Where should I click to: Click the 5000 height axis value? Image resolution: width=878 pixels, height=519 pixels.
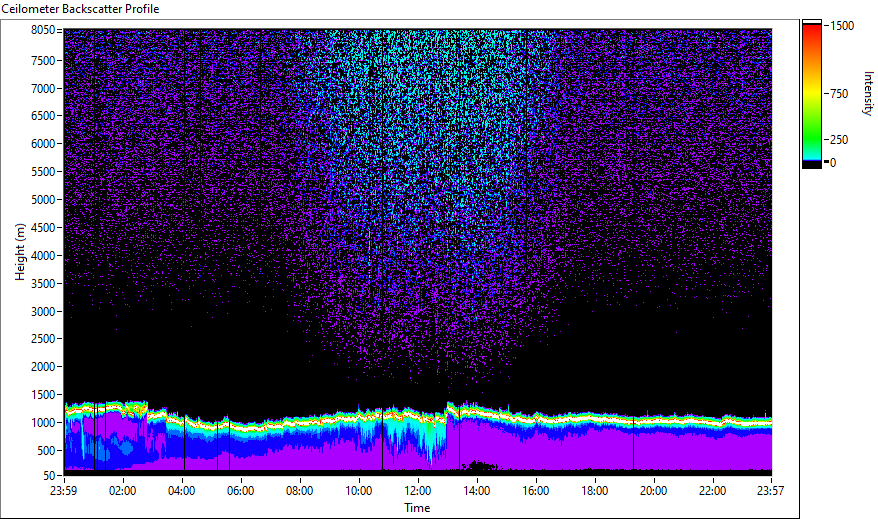(x=43, y=200)
